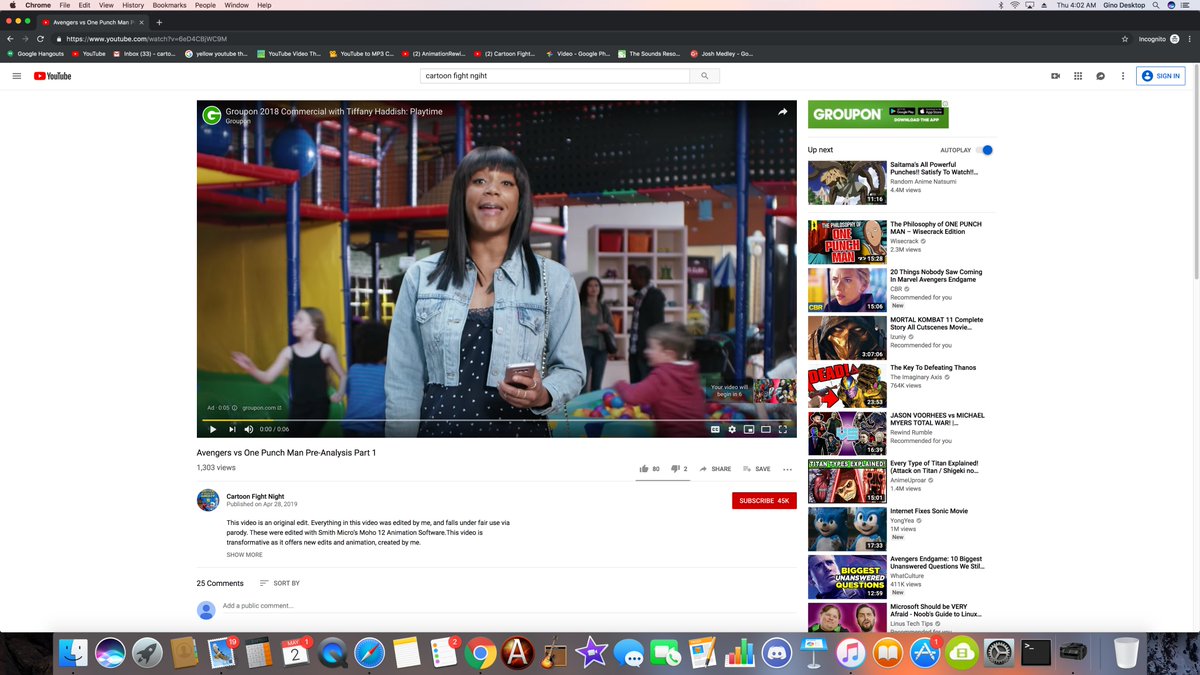Open the more actions ellipsis below video
Screen dimensions: 1200x675
tap(788, 469)
